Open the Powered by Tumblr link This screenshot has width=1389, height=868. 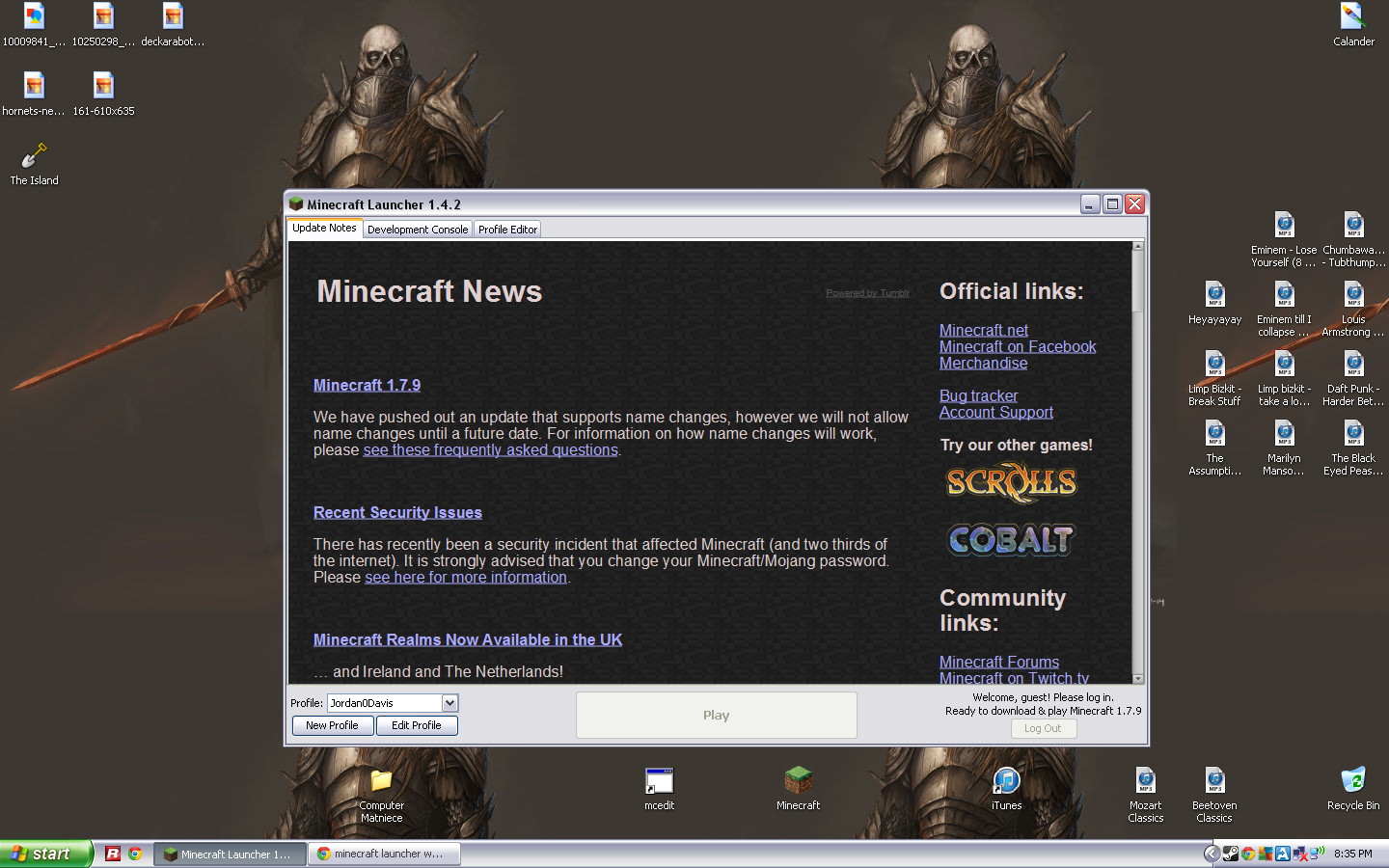(x=867, y=293)
